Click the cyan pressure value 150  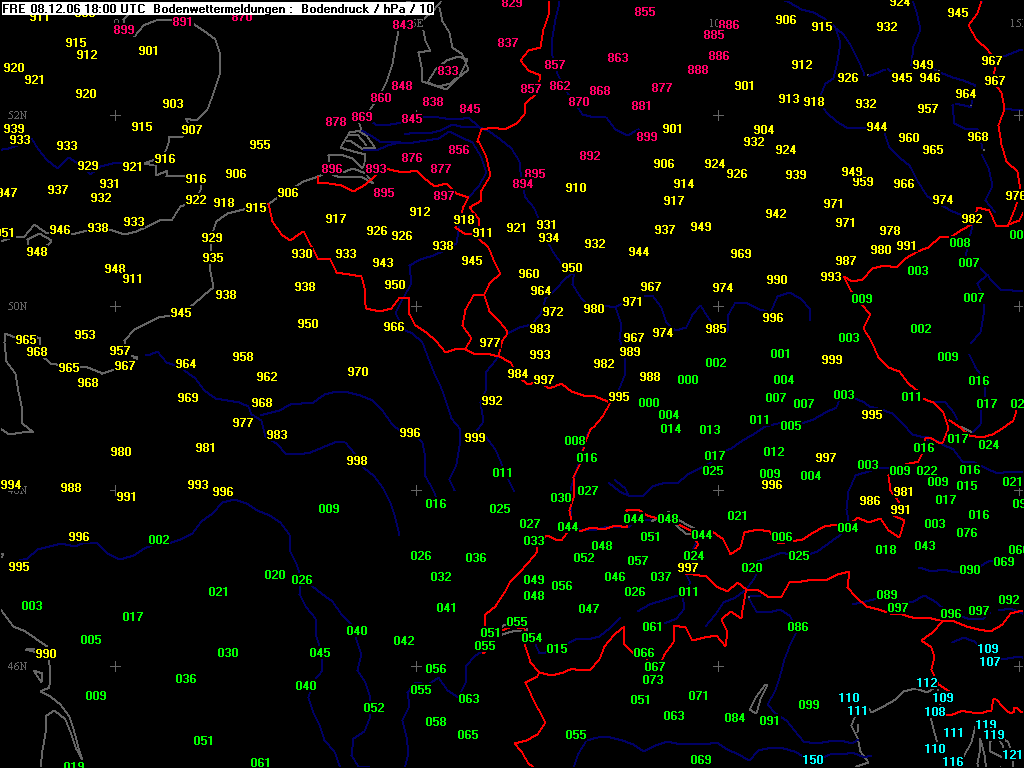[x=813, y=760]
